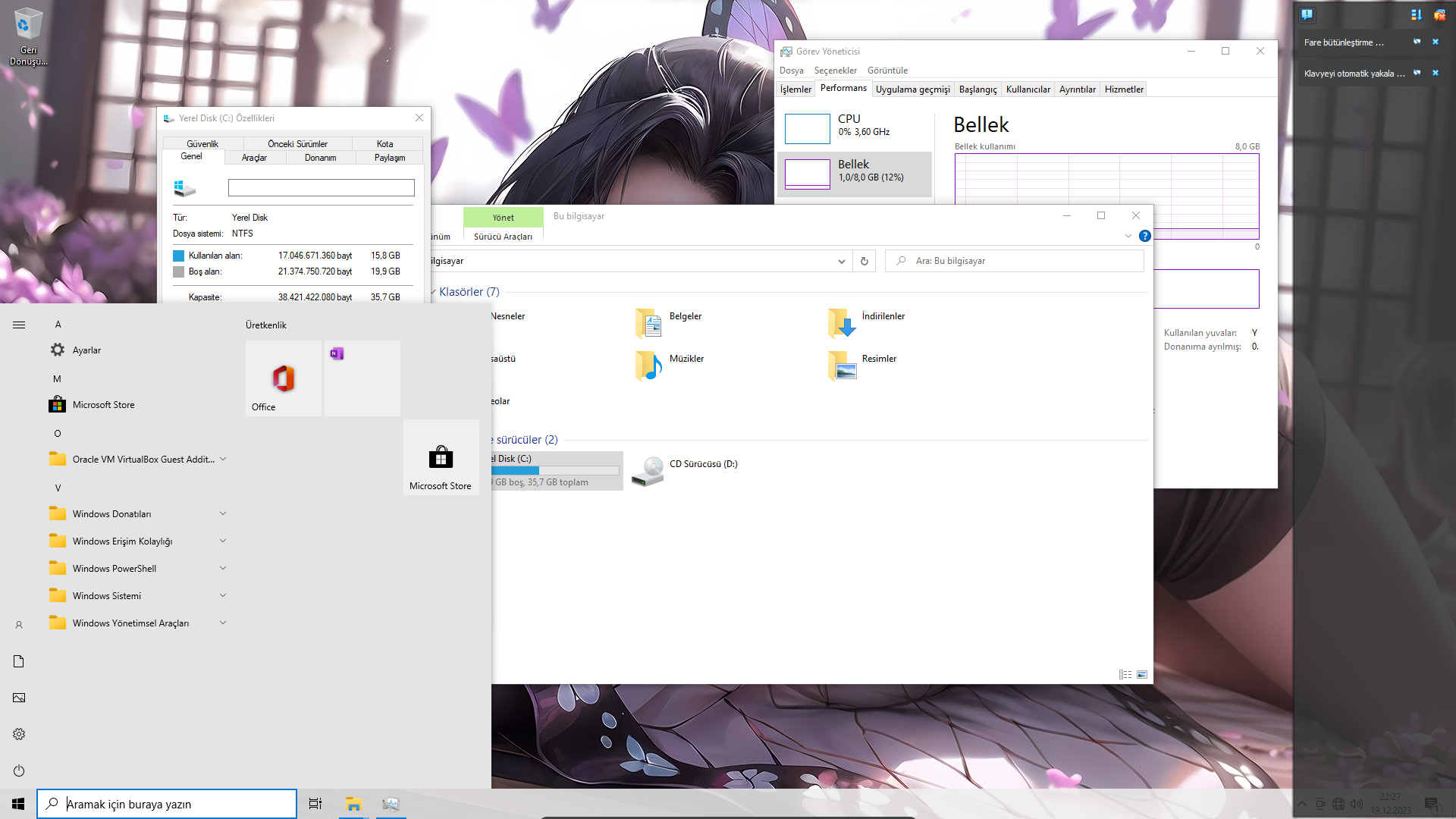Open the Start menu user account icon

pyautogui.click(x=19, y=625)
